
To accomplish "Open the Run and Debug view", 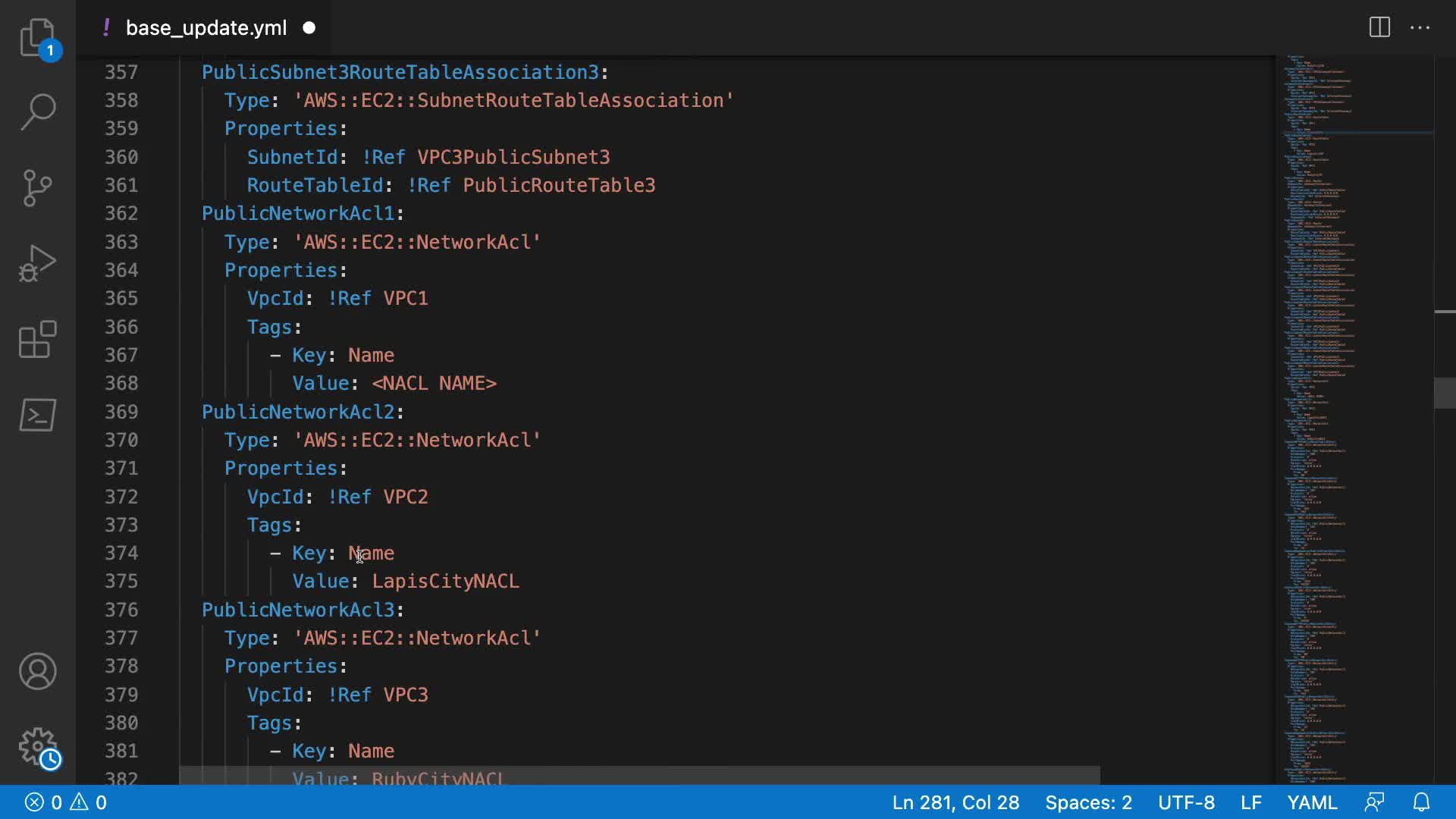I will click(37, 263).
